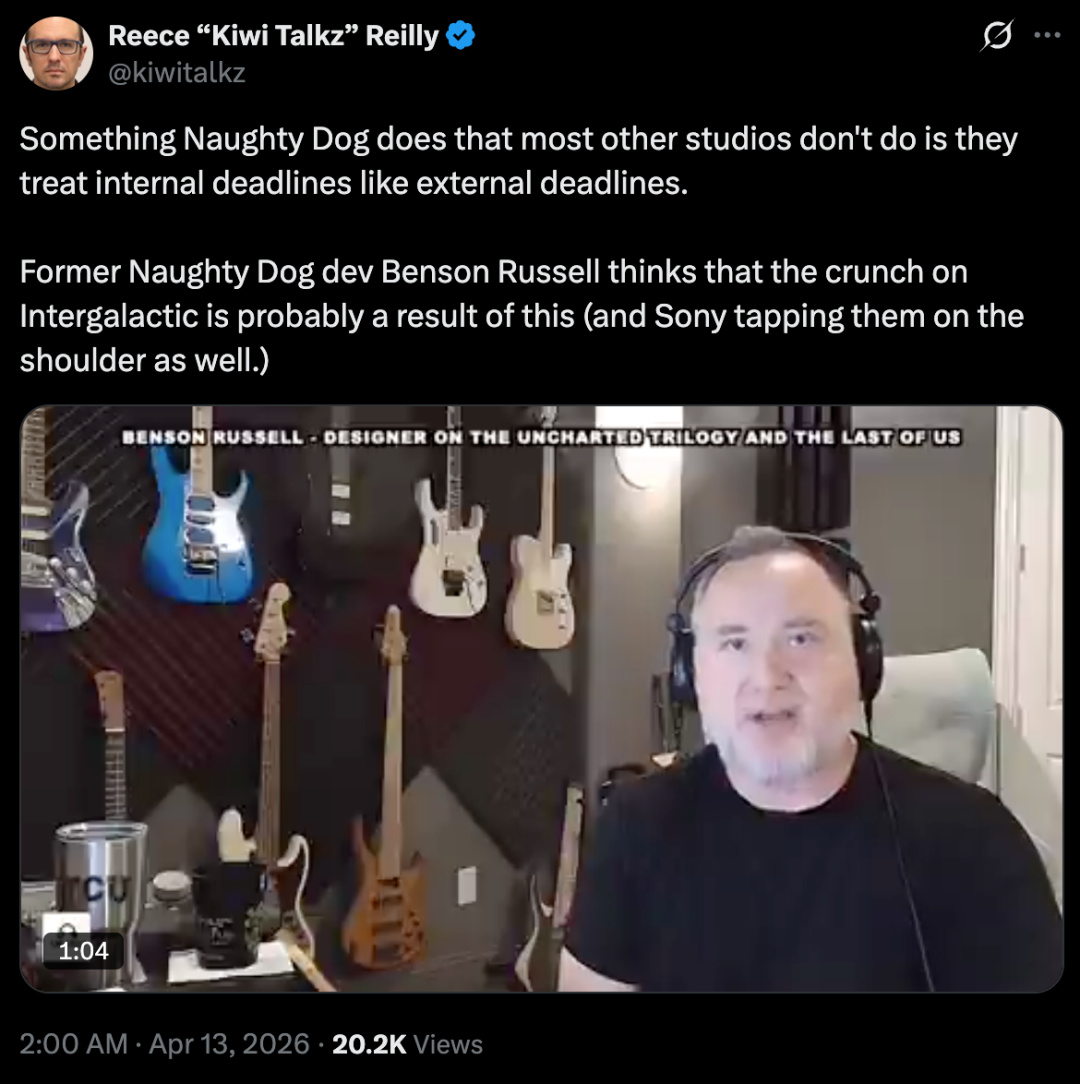Click the tweet paragraph about internal deadlines
Screen dimensions: 1080x1084
(519, 161)
